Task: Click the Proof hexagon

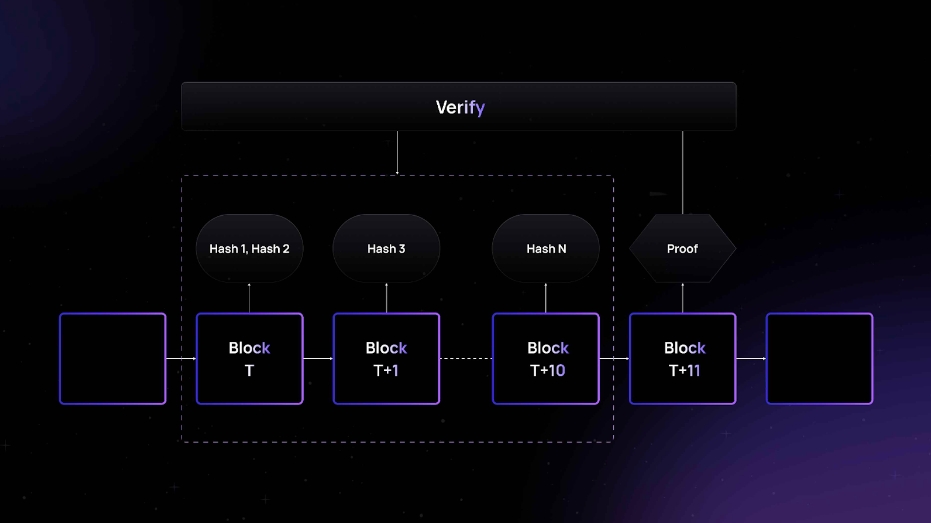Action: (x=682, y=248)
